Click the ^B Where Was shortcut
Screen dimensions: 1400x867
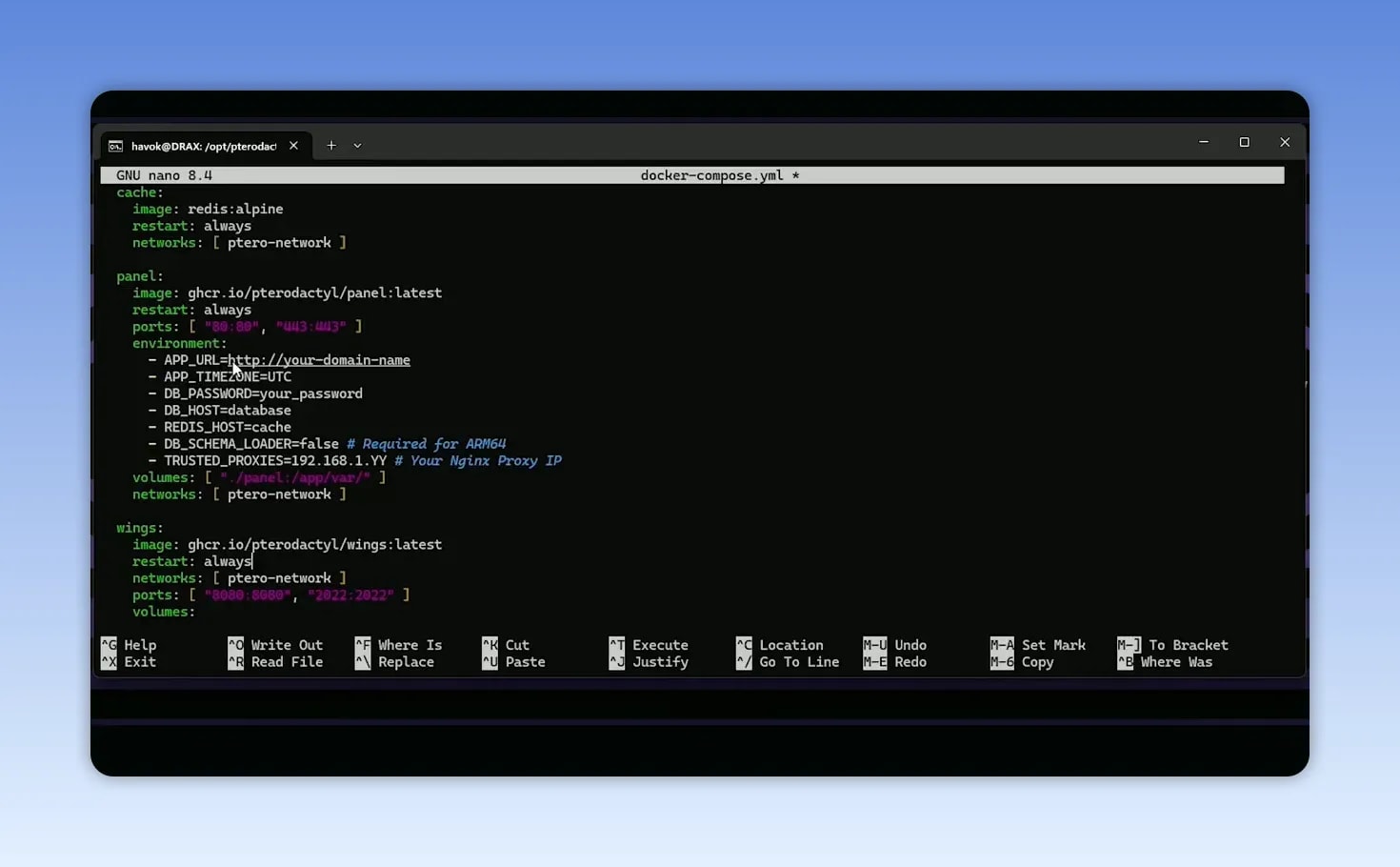click(x=1165, y=662)
